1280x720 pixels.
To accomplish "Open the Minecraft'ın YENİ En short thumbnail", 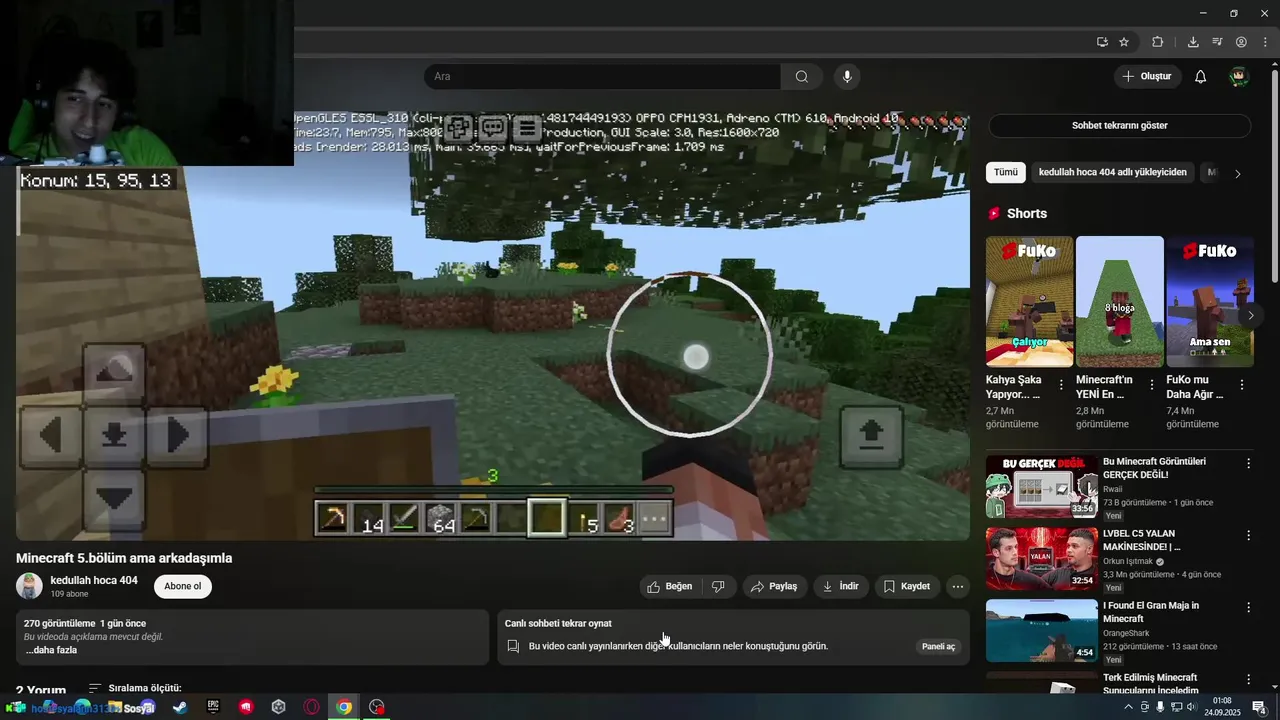I will tap(1119, 302).
